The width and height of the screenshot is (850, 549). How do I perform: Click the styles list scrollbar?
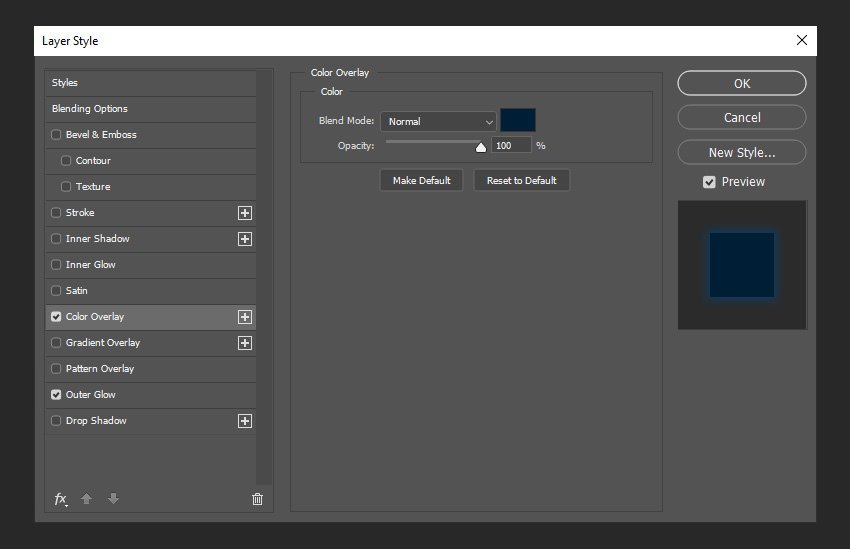click(x=264, y=277)
